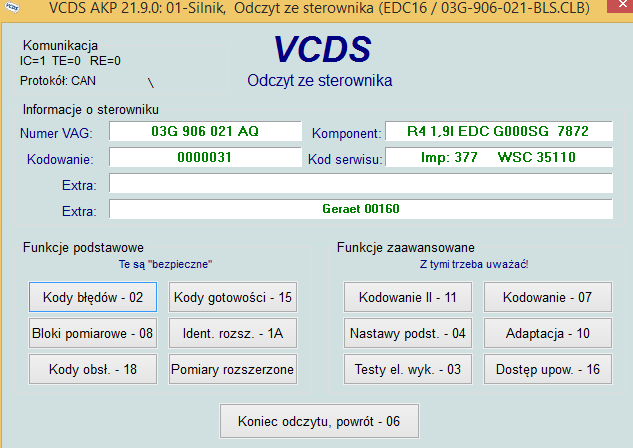Close the VCDS window

(x=622, y=6)
